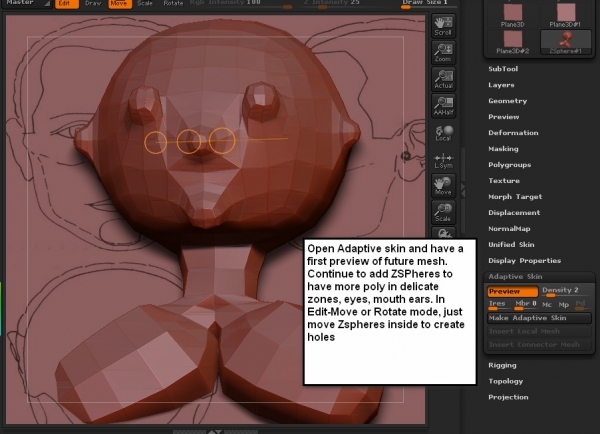Expand the Layers palette section
The height and width of the screenshot is (434, 600).
coord(501,85)
